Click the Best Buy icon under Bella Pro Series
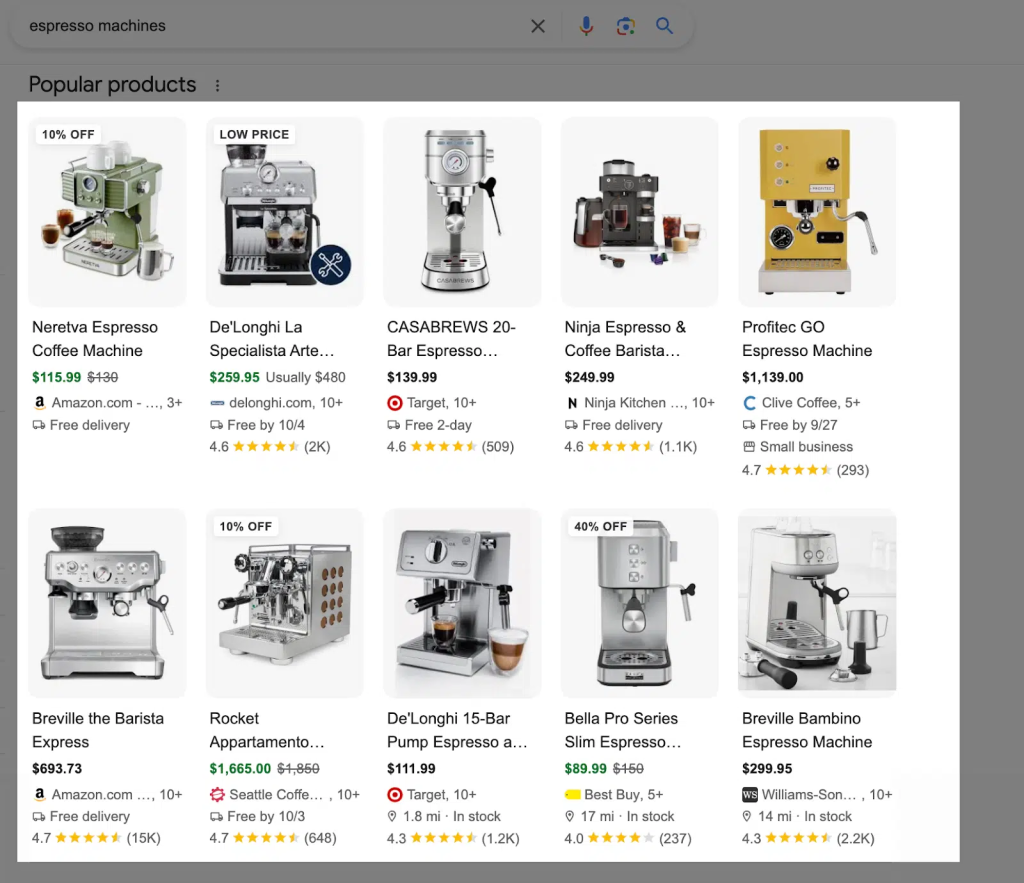This screenshot has width=1024, height=883. [x=572, y=794]
